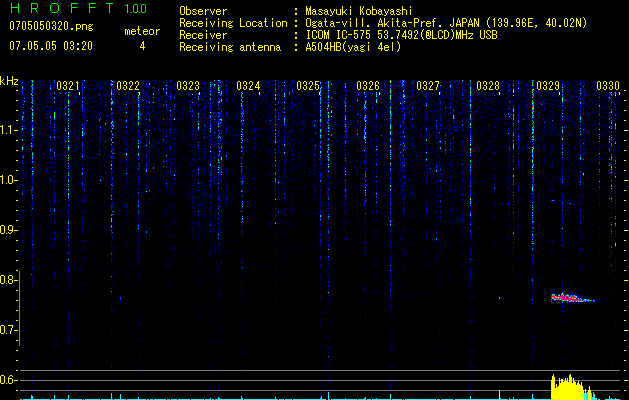The height and width of the screenshot is (400, 629).
Task: Click the 0330 time marker
Action: point(608,86)
